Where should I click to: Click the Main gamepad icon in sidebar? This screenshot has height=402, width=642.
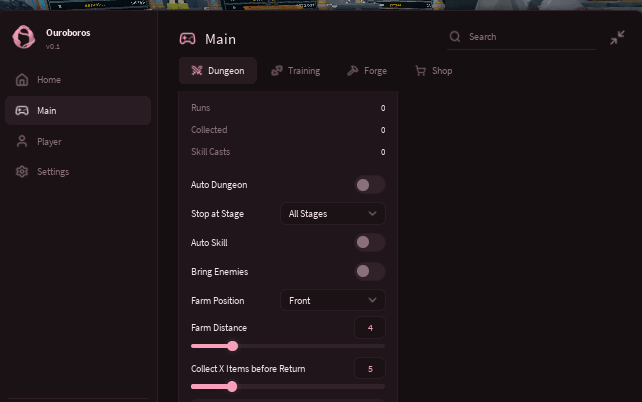pyautogui.click(x=22, y=111)
